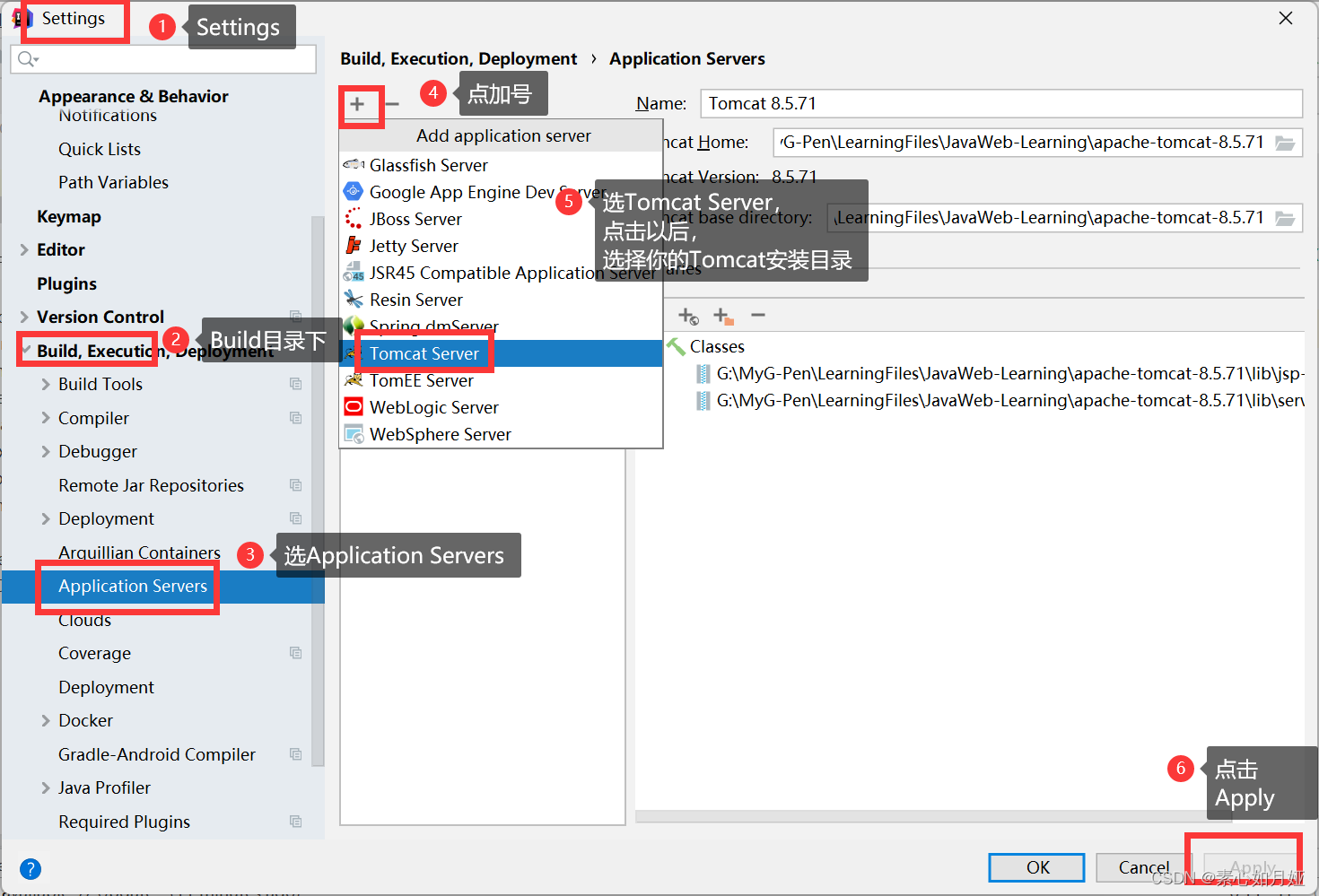Select WebSphere Server entry
The image size is (1319, 896).
501,434
